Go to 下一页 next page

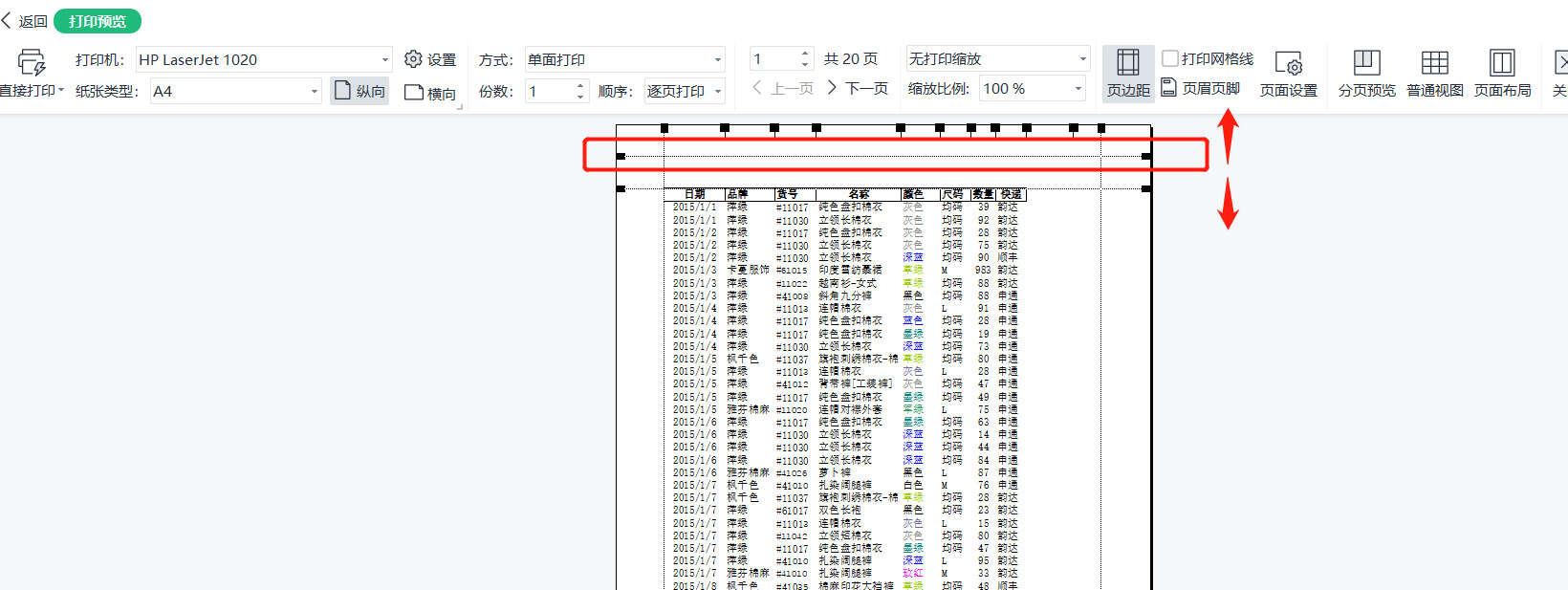coord(858,88)
